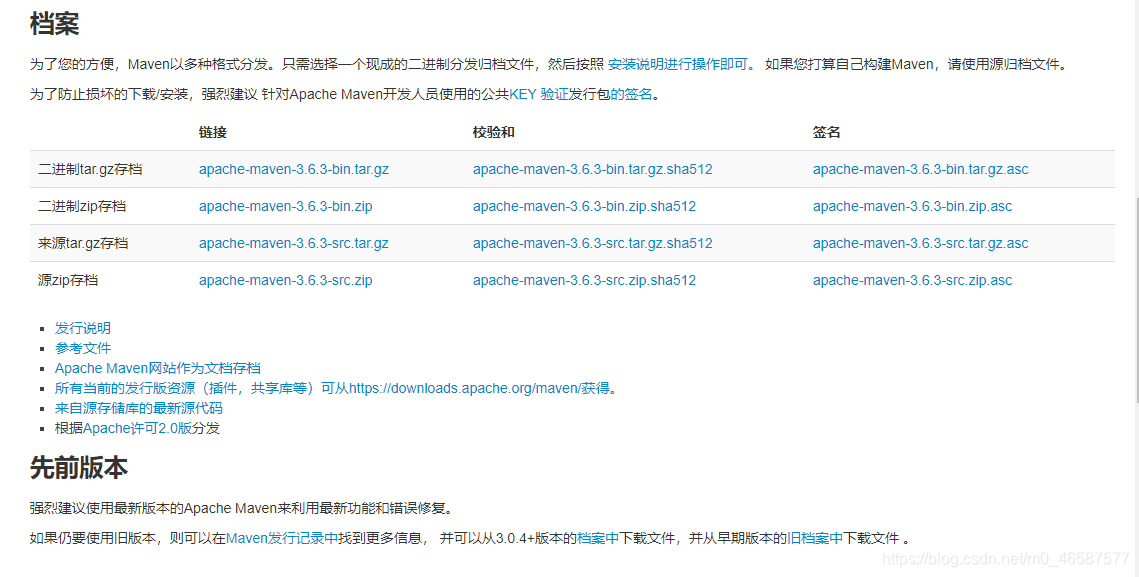Open the 旧档案中 link
Image resolution: width=1139 pixels, height=577 pixels.
click(815, 538)
